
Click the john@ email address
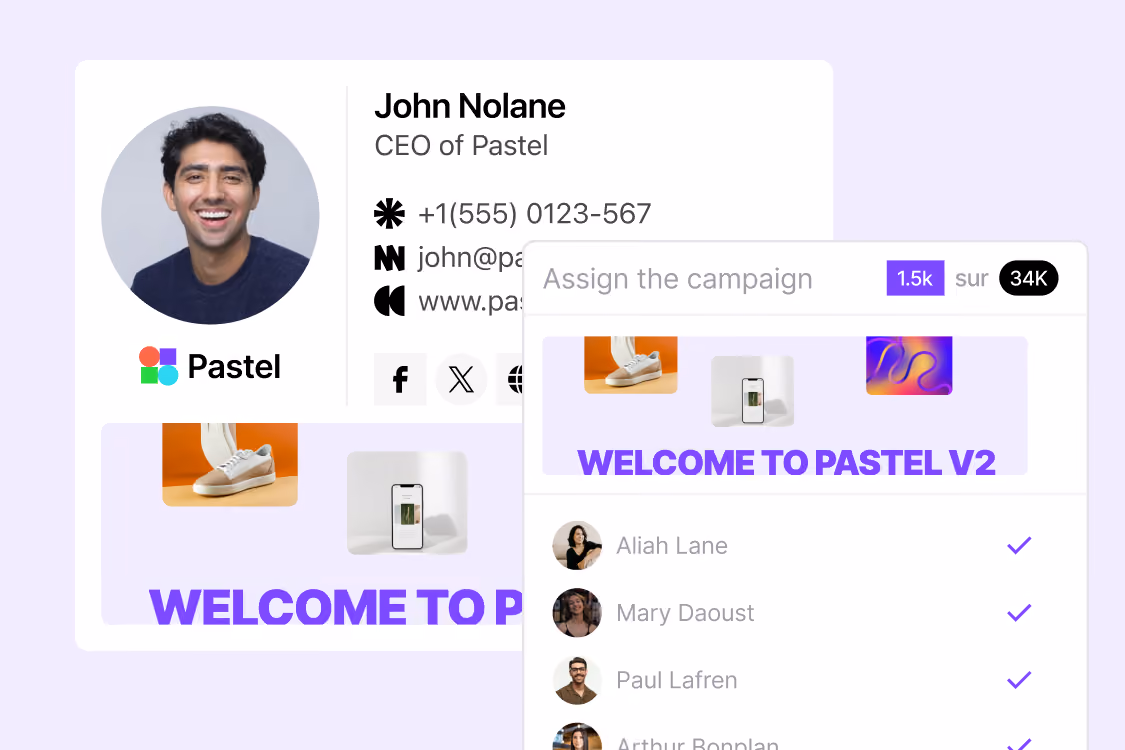pyautogui.click(x=471, y=258)
